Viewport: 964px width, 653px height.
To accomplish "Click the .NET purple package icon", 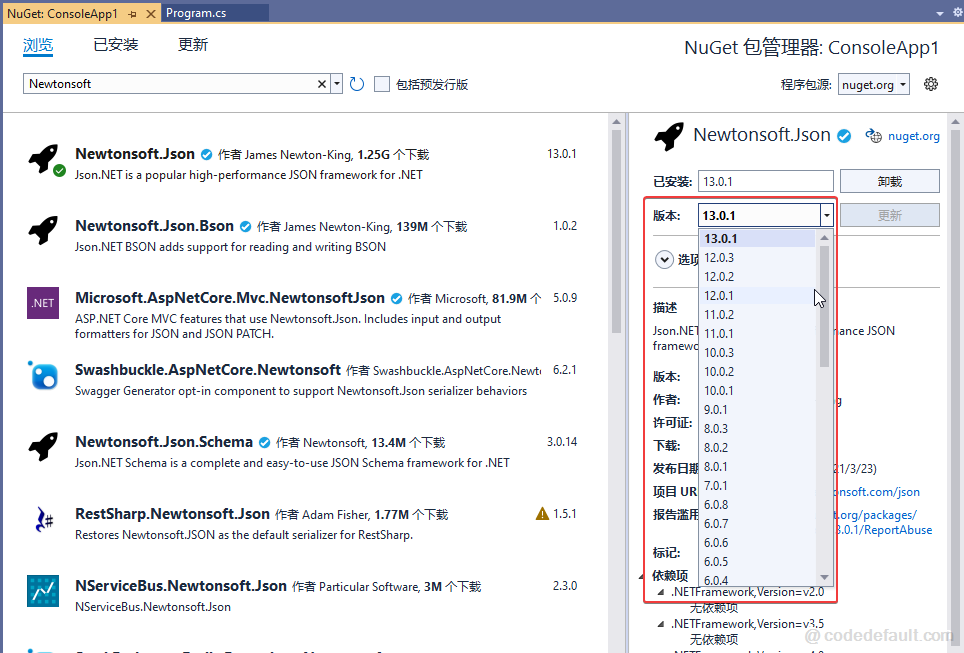I will [x=43, y=303].
